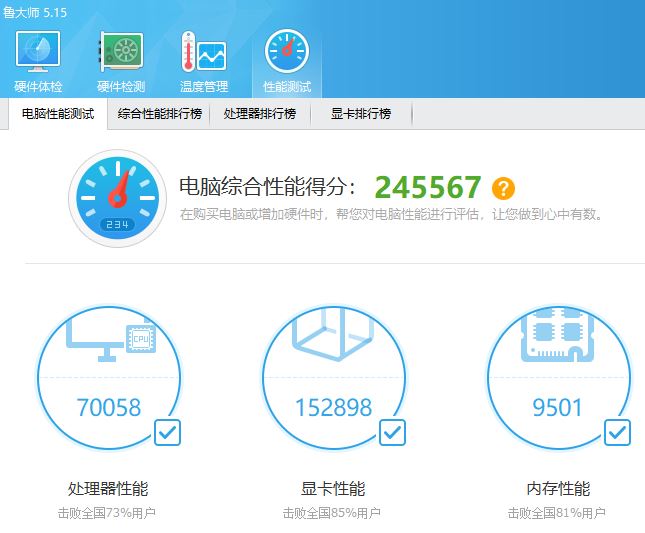Click the 击败全国73%用户 text

coord(107,513)
